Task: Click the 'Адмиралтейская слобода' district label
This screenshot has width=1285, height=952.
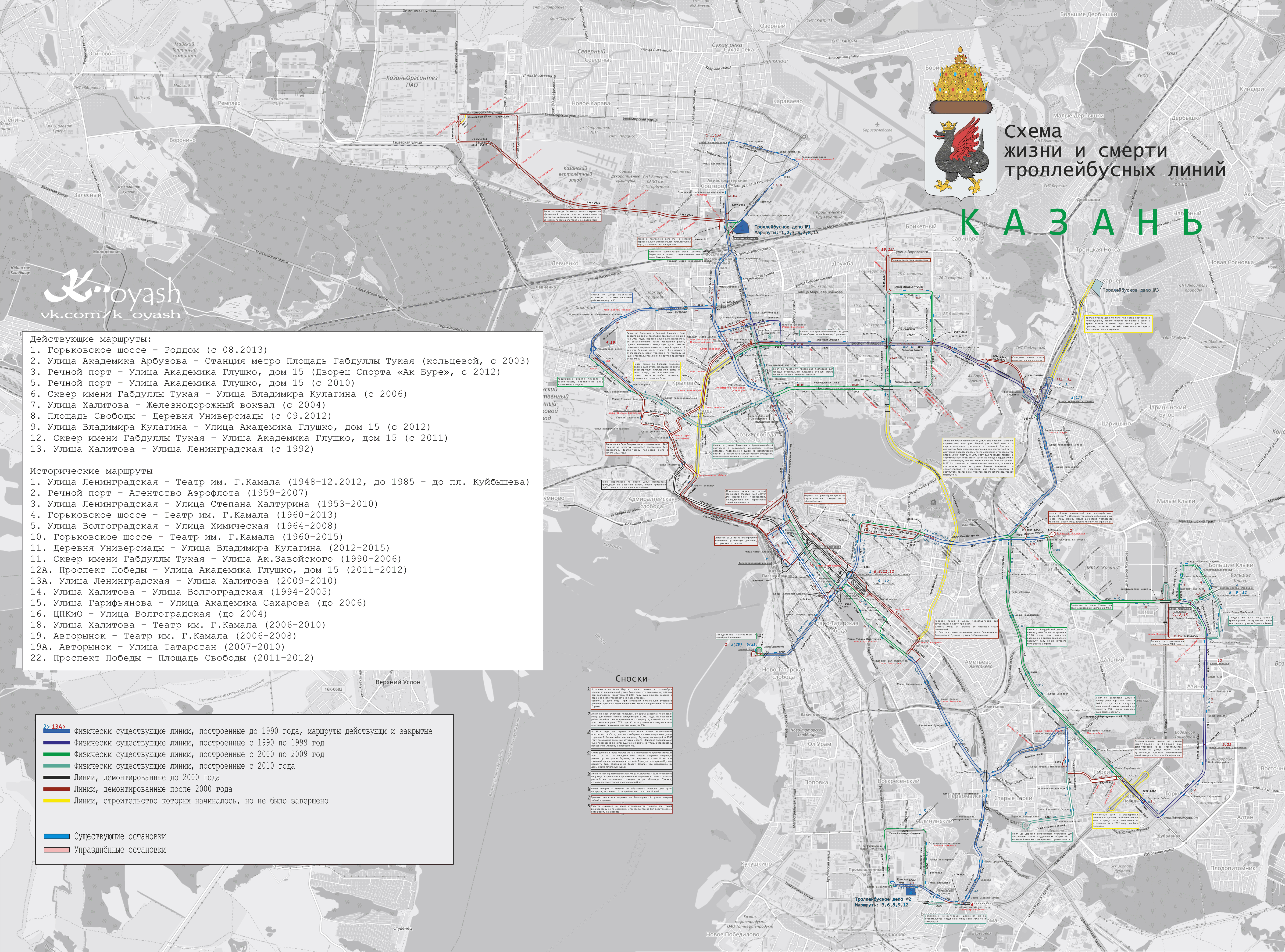Action: [652, 503]
